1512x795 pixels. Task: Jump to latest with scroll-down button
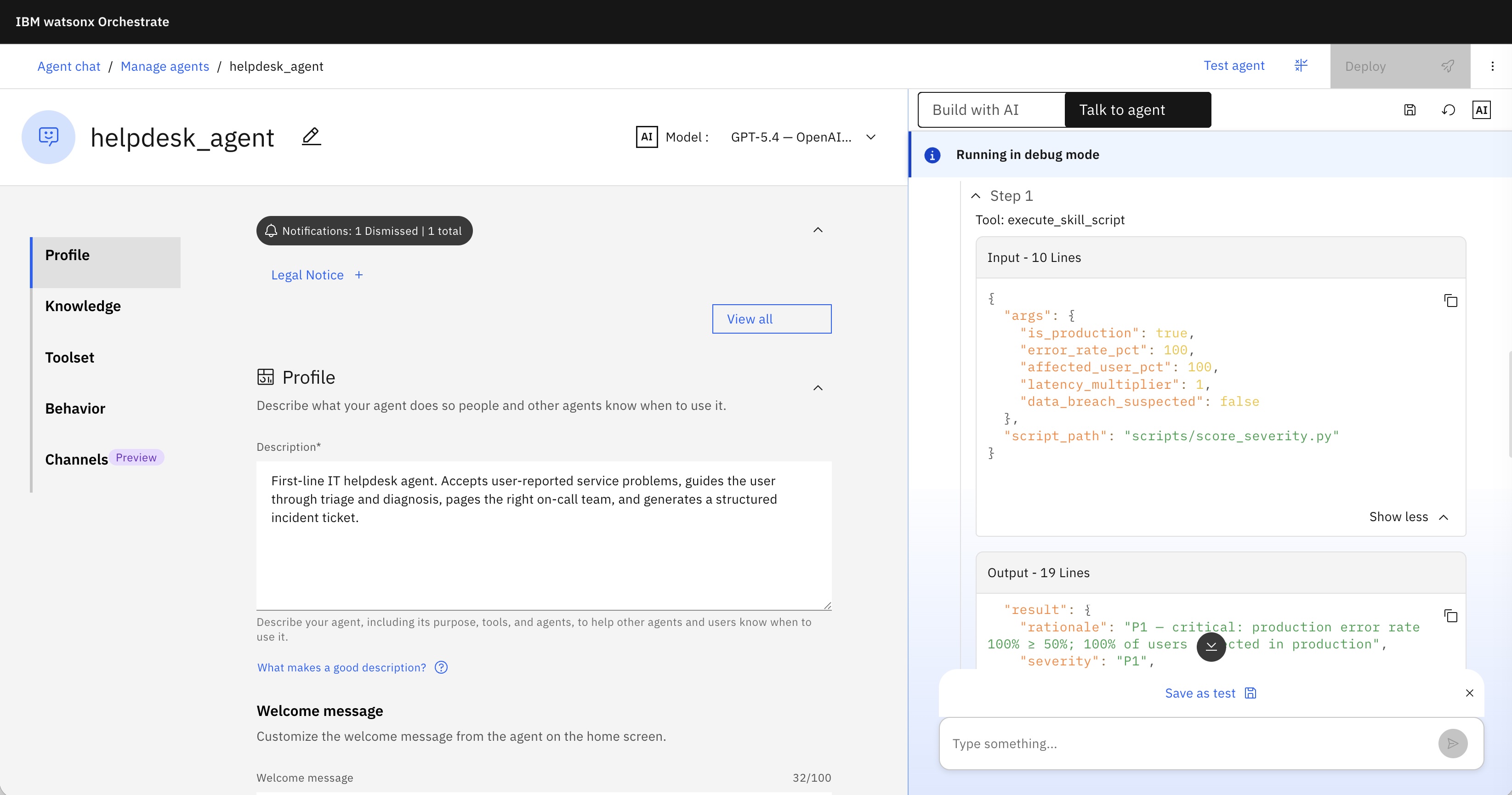tap(1211, 646)
